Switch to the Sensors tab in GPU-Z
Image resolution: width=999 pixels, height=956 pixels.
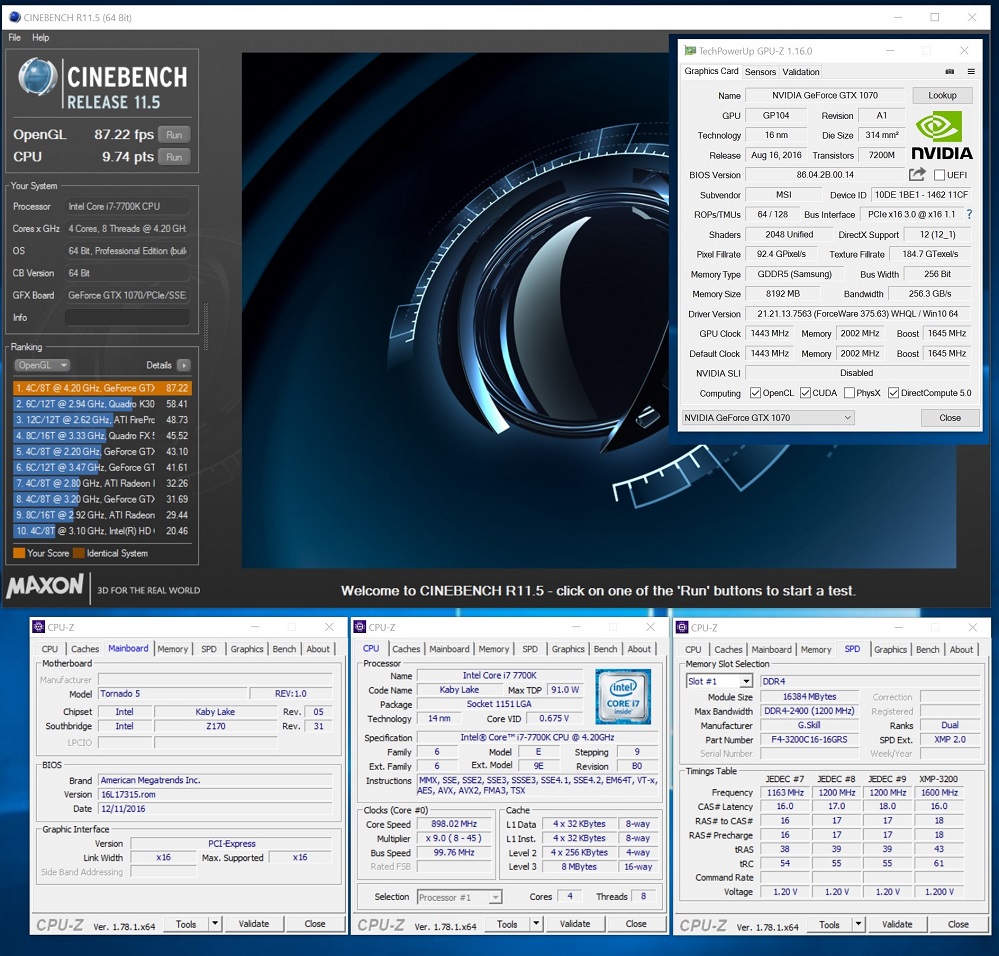(760, 72)
